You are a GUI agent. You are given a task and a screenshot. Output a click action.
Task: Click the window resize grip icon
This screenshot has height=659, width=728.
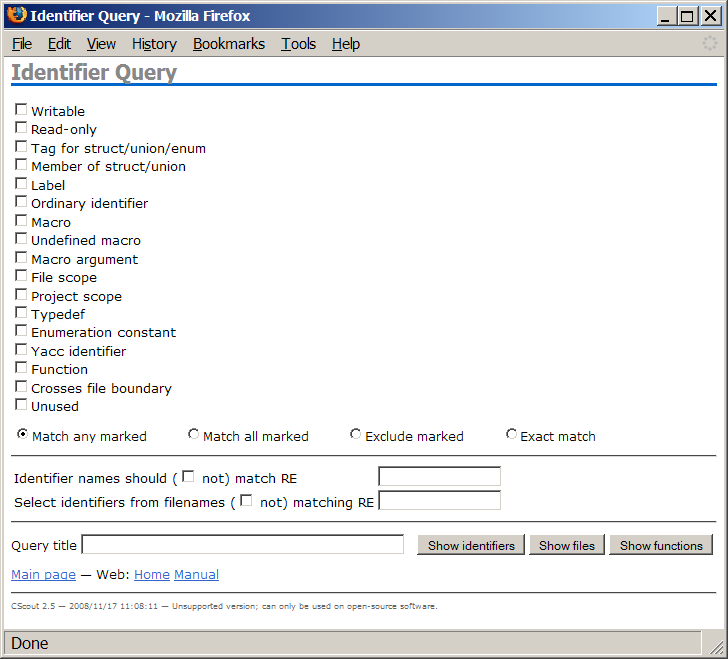[715, 646]
